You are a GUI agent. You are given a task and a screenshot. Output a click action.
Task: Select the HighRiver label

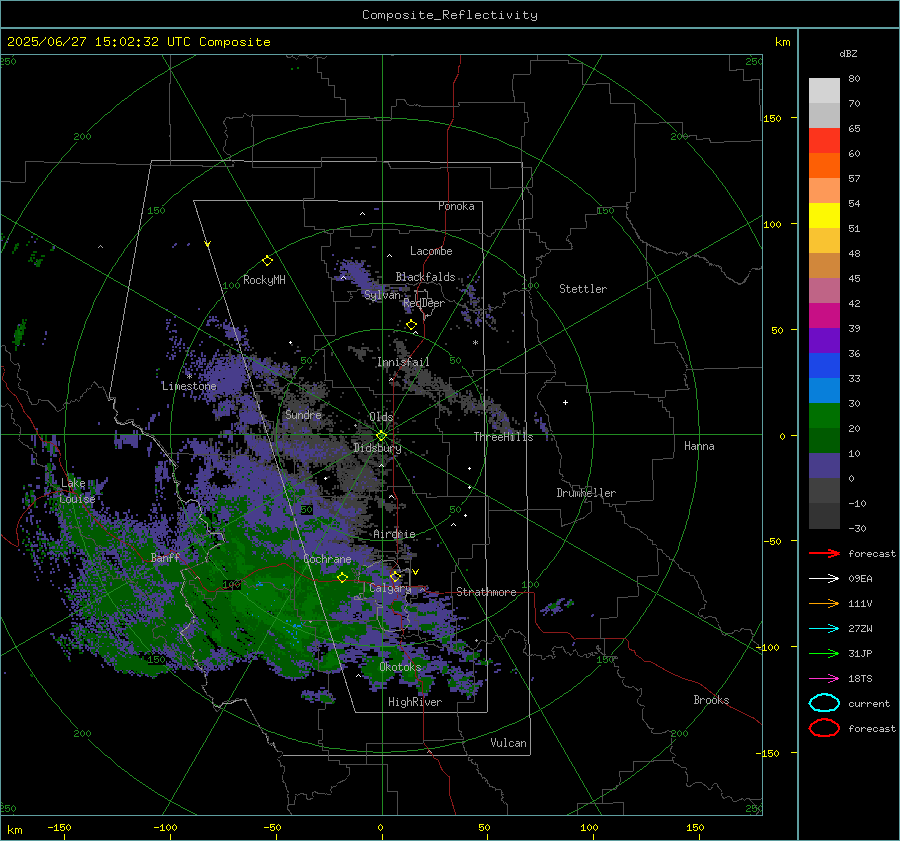click(x=415, y=702)
